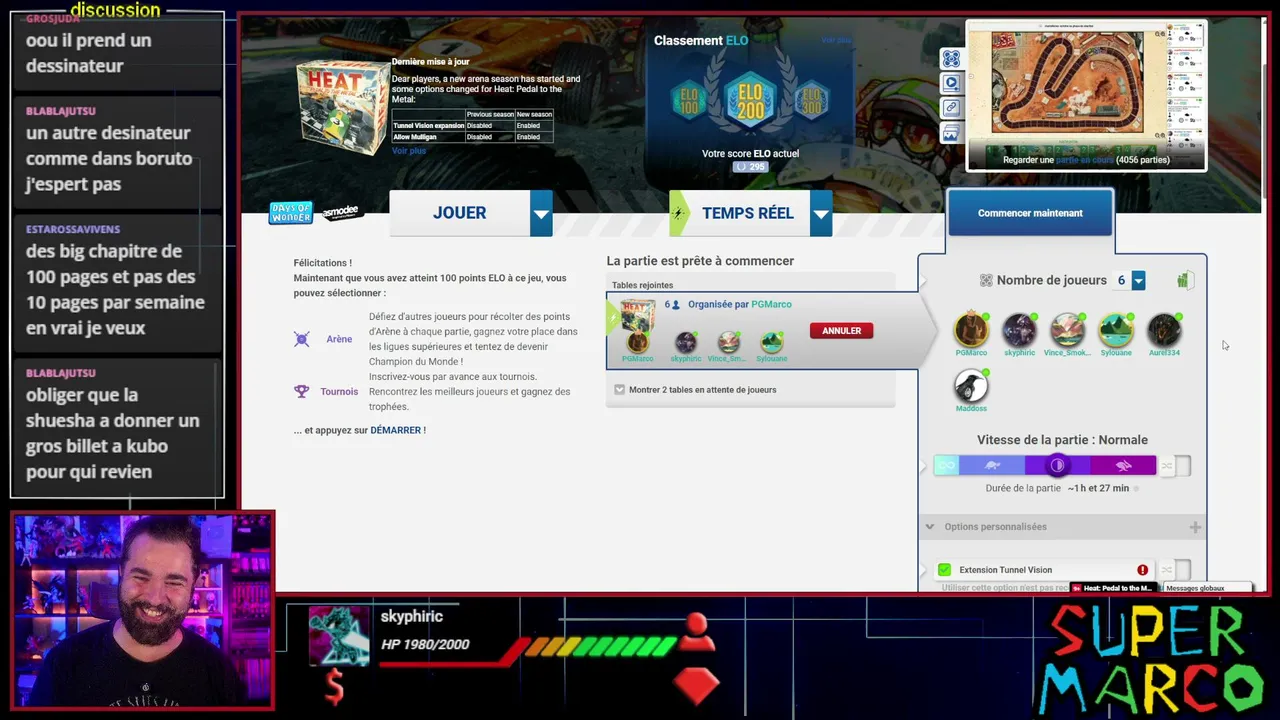Click the Tournois label
Image resolution: width=1280 pixels, height=720 pixels.
click(339, 391)
